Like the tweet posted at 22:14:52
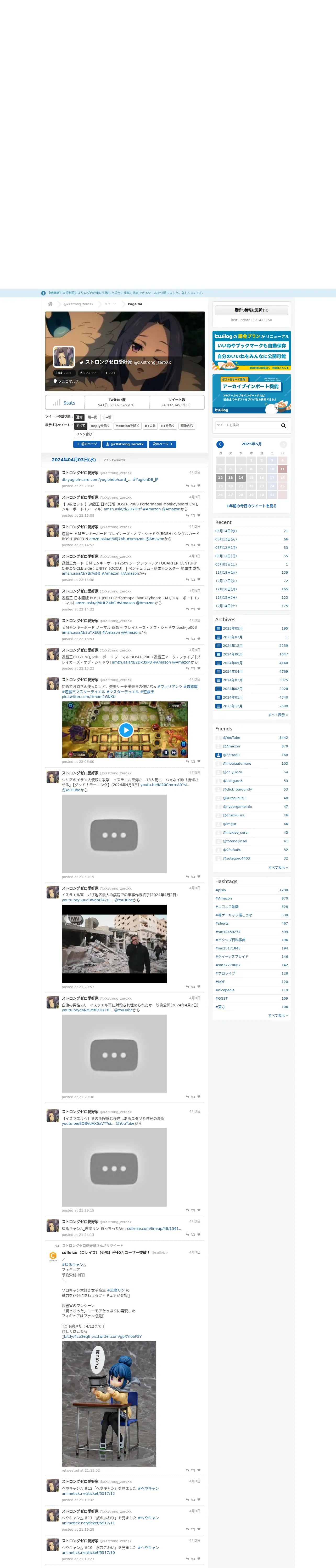 [199, 545]
